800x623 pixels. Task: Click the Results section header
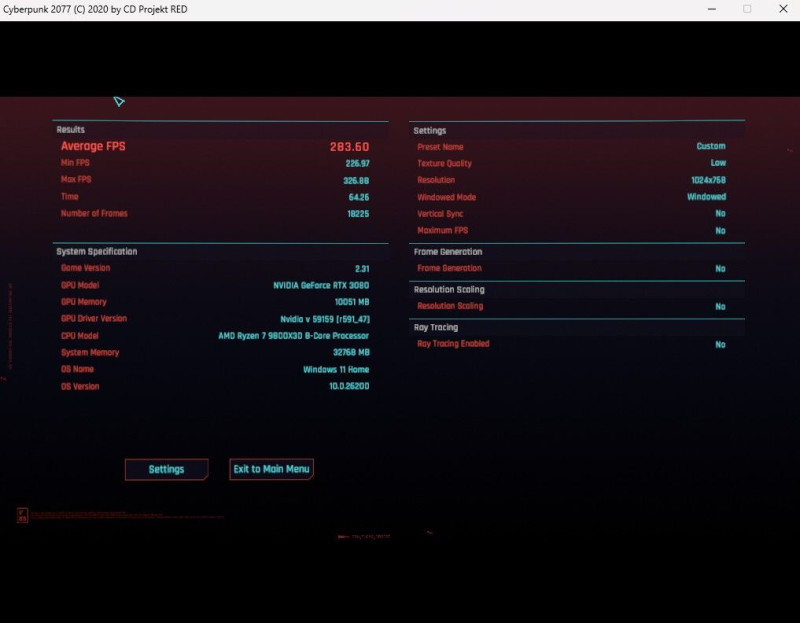pos(70,130)
